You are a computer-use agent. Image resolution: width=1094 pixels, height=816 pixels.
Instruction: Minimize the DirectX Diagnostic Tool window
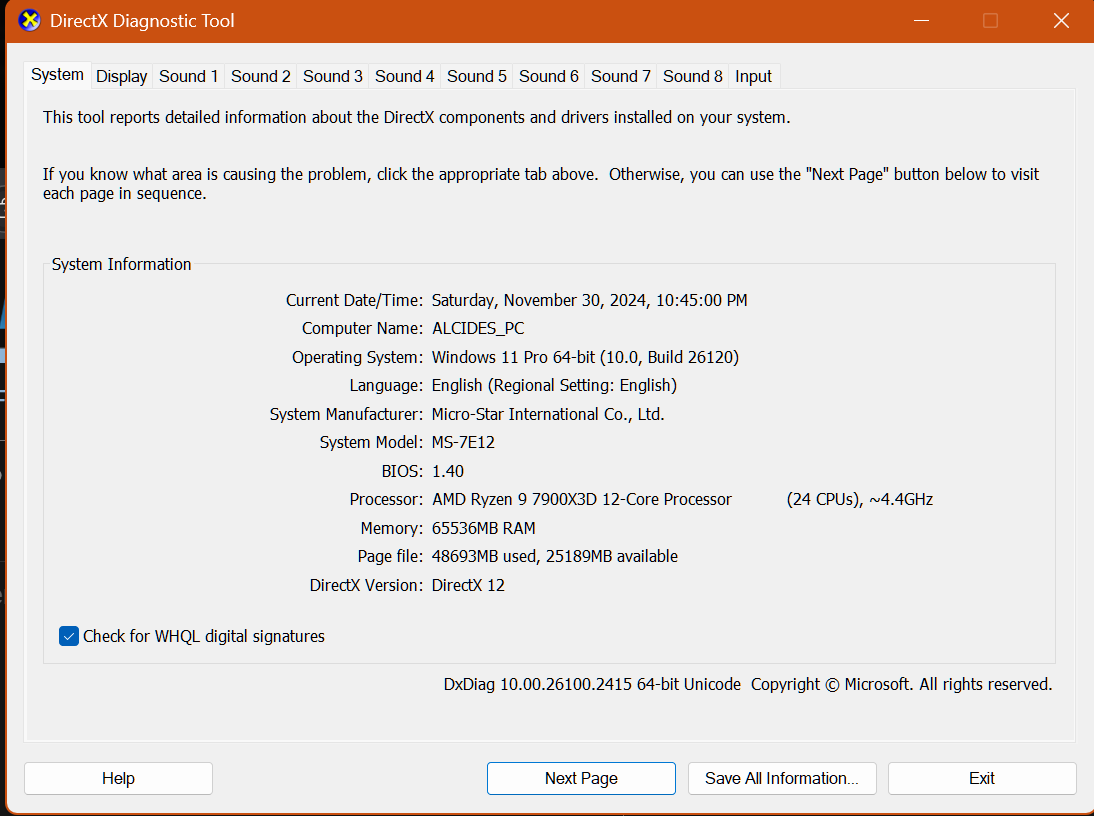pyautogui.click(x=922, y=21)
